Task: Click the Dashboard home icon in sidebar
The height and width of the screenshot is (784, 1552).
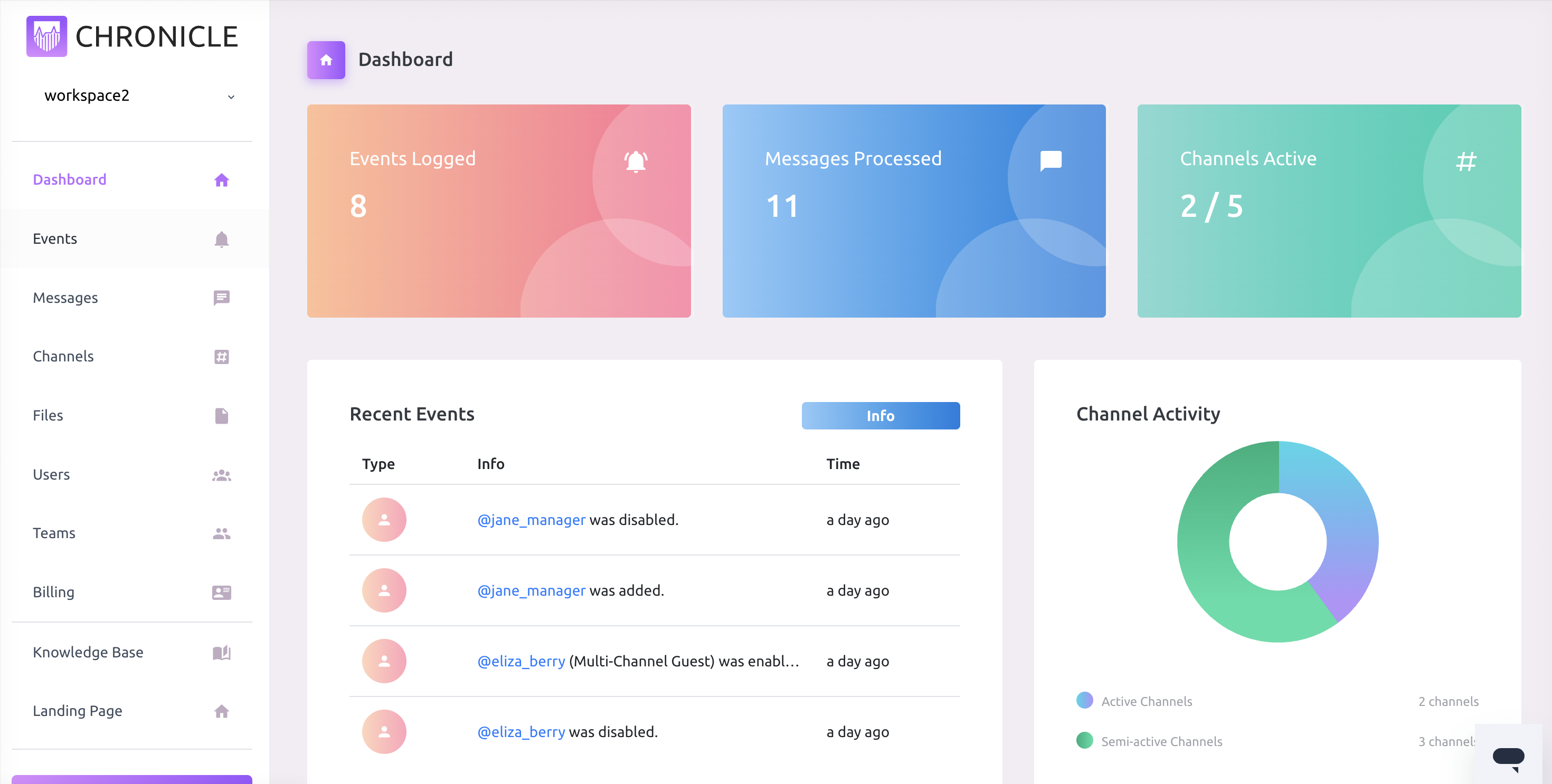Action: (221, 180)
